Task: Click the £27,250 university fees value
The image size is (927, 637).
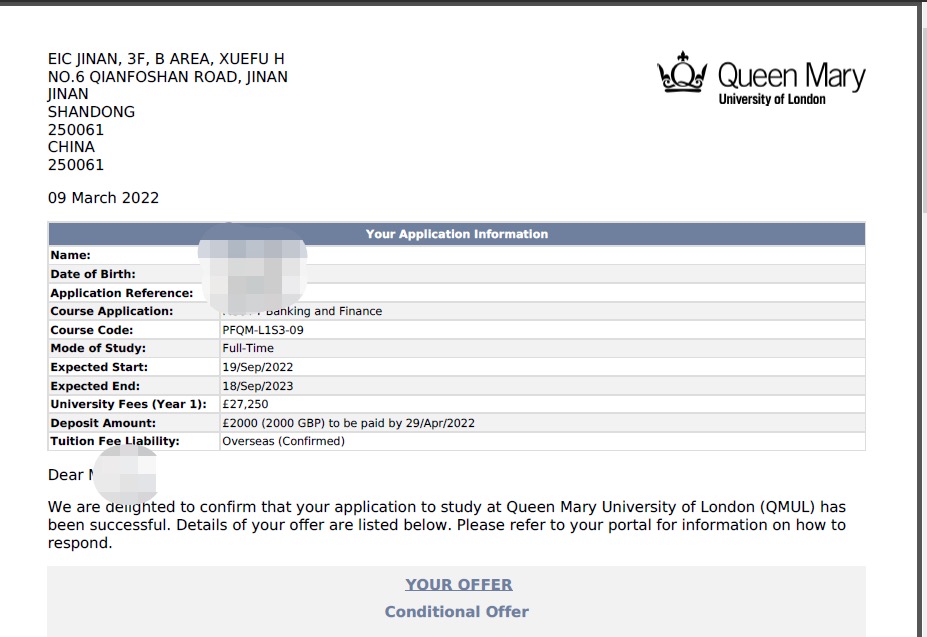Action: 245,404
